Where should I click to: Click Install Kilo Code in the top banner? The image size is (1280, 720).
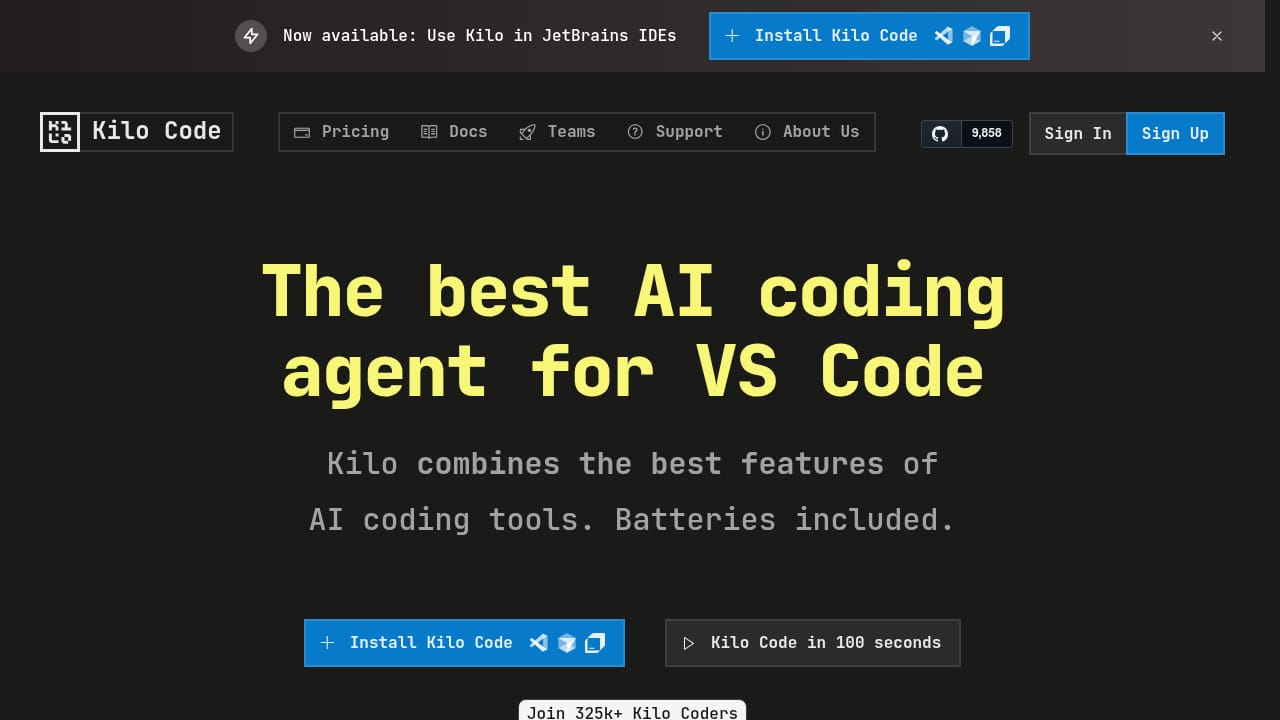click(x=869, y=36)
